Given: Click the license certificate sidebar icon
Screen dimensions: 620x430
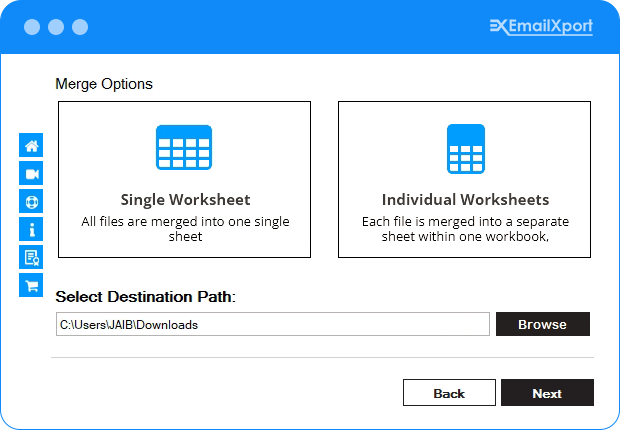Looking at the screenshot, I should click(31, 257).
